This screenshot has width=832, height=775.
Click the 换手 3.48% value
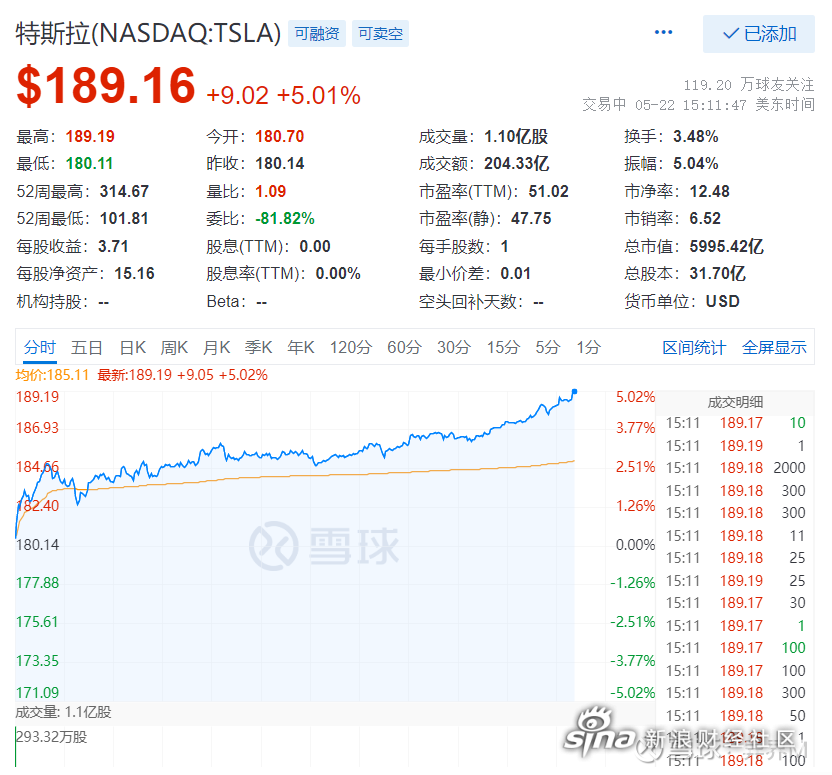tap(696, 136)
